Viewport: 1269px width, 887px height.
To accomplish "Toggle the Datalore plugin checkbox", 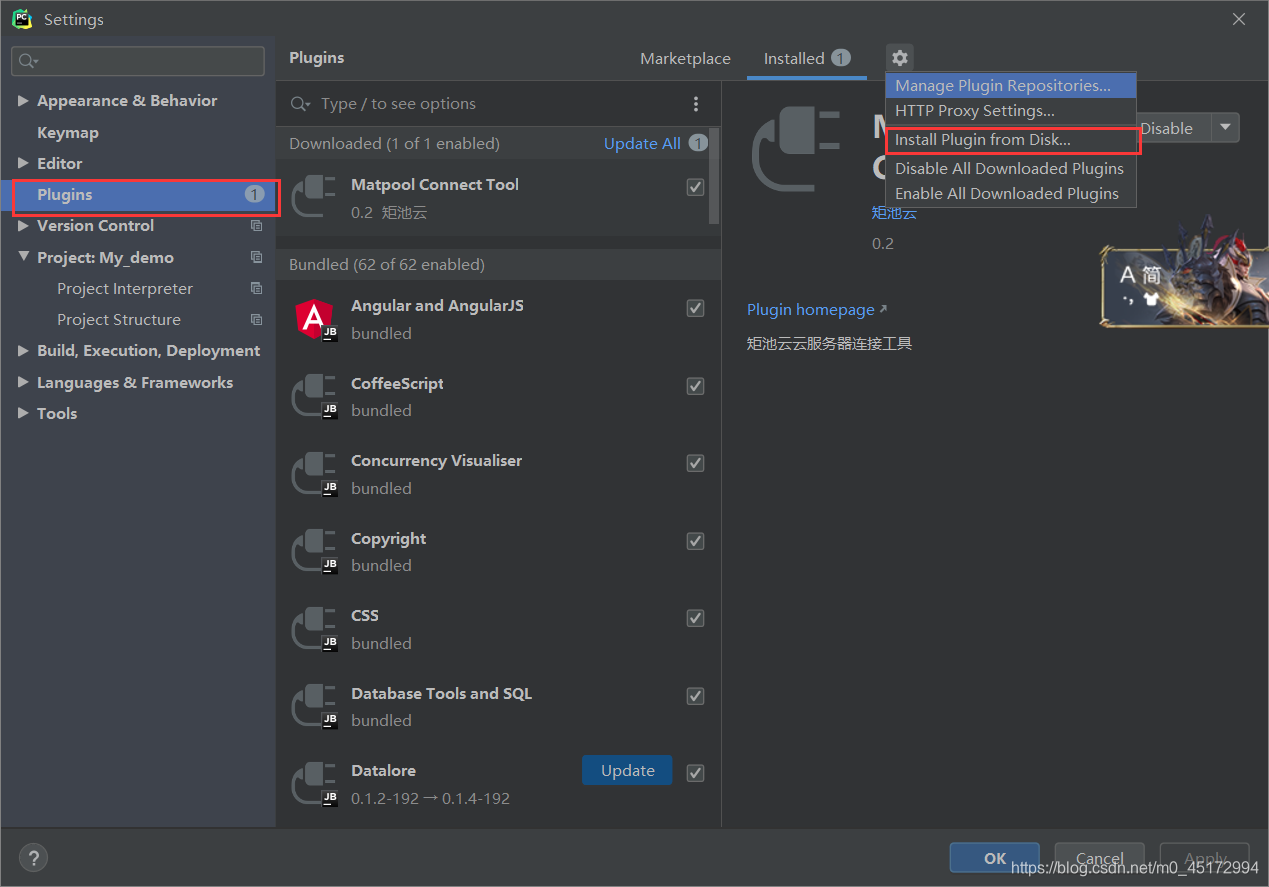I will click(x=695, y=773).
